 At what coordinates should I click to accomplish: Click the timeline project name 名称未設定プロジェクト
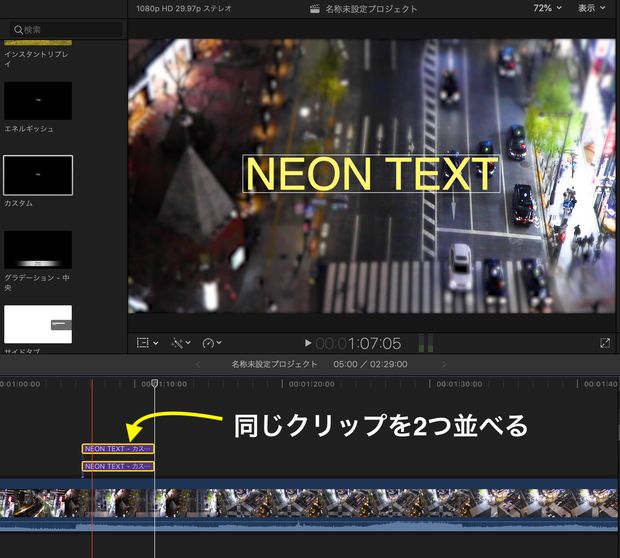click(x=274, y=364)
